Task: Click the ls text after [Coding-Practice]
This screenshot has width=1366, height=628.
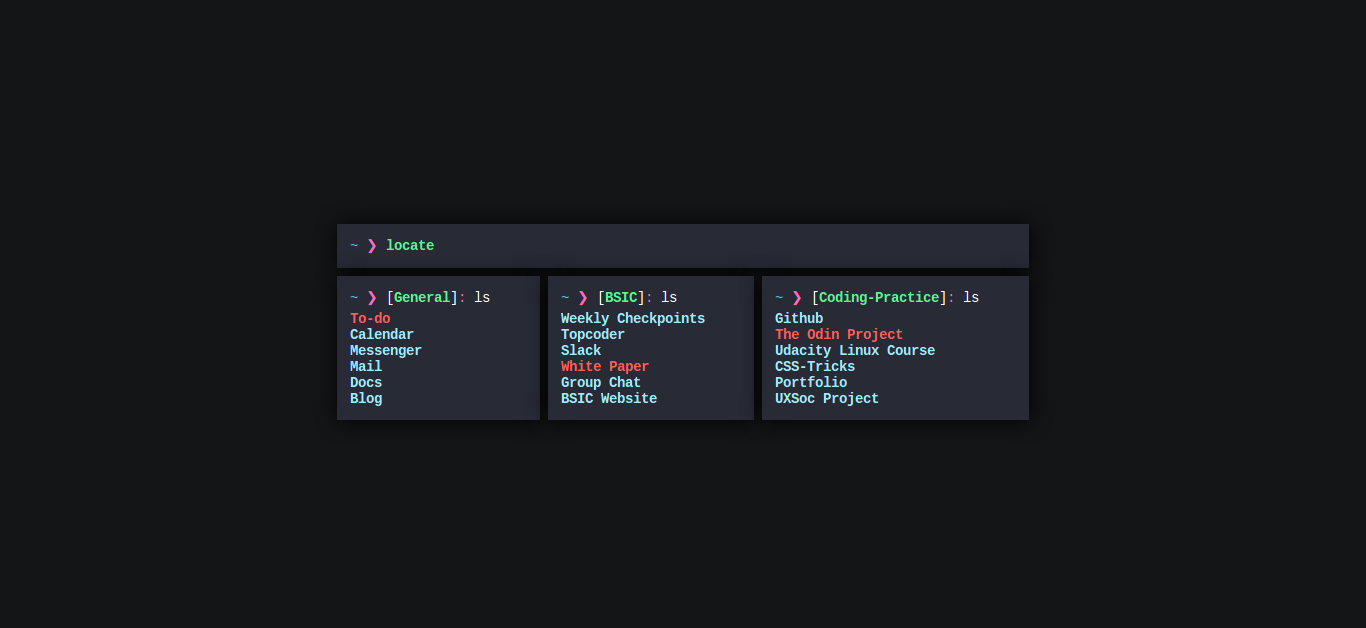Action: (971, 298)
